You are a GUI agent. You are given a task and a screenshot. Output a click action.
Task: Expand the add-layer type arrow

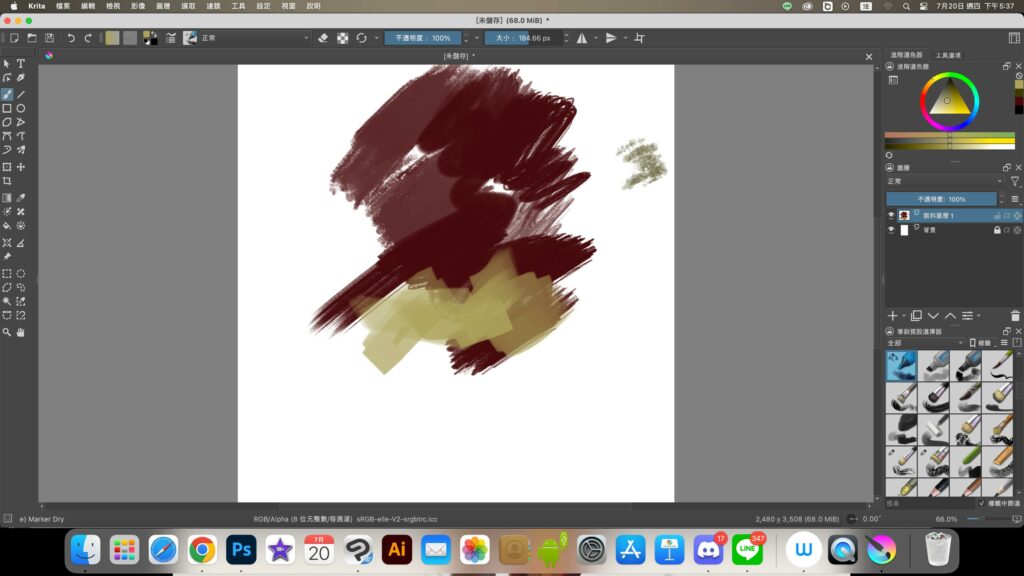904,316
